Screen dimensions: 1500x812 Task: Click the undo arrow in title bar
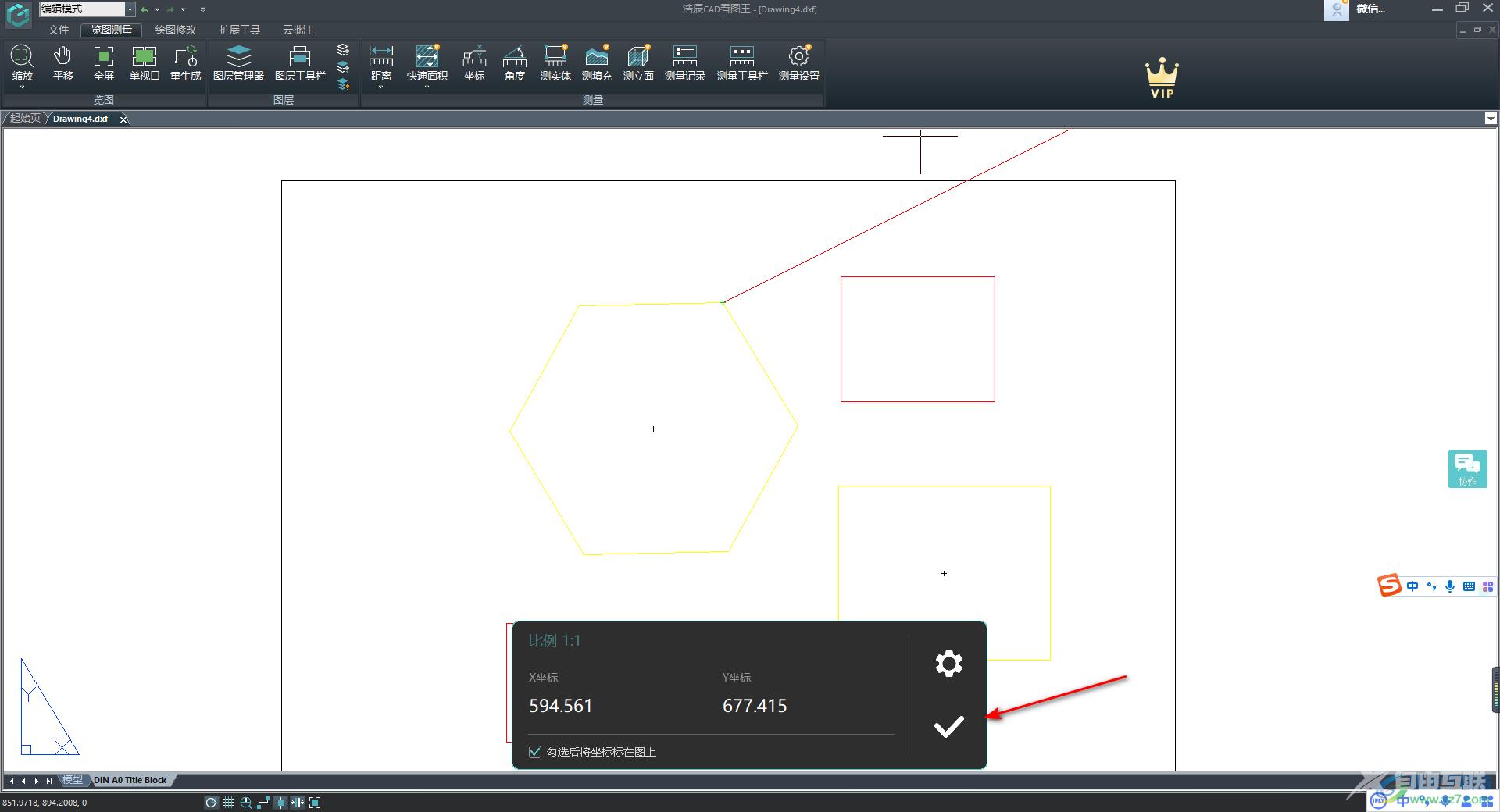[x=144, y=9]
